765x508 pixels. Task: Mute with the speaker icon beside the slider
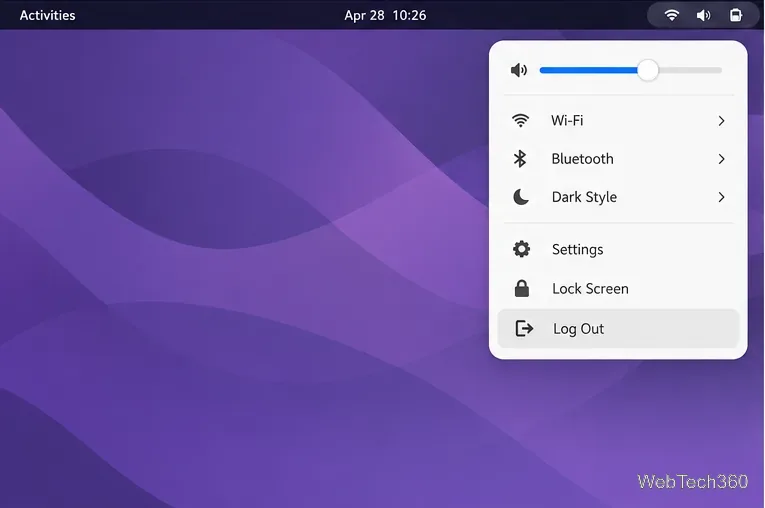coord(519,70)
